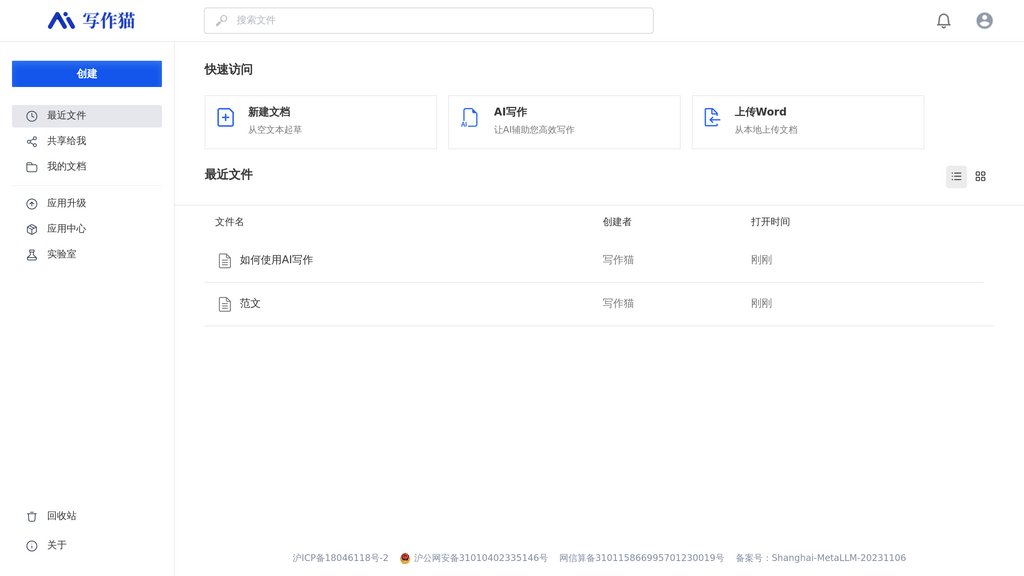Open the user account avatar menu
Screen dimensions: 1024x576
pyautogui.click(x=984, y=19)
